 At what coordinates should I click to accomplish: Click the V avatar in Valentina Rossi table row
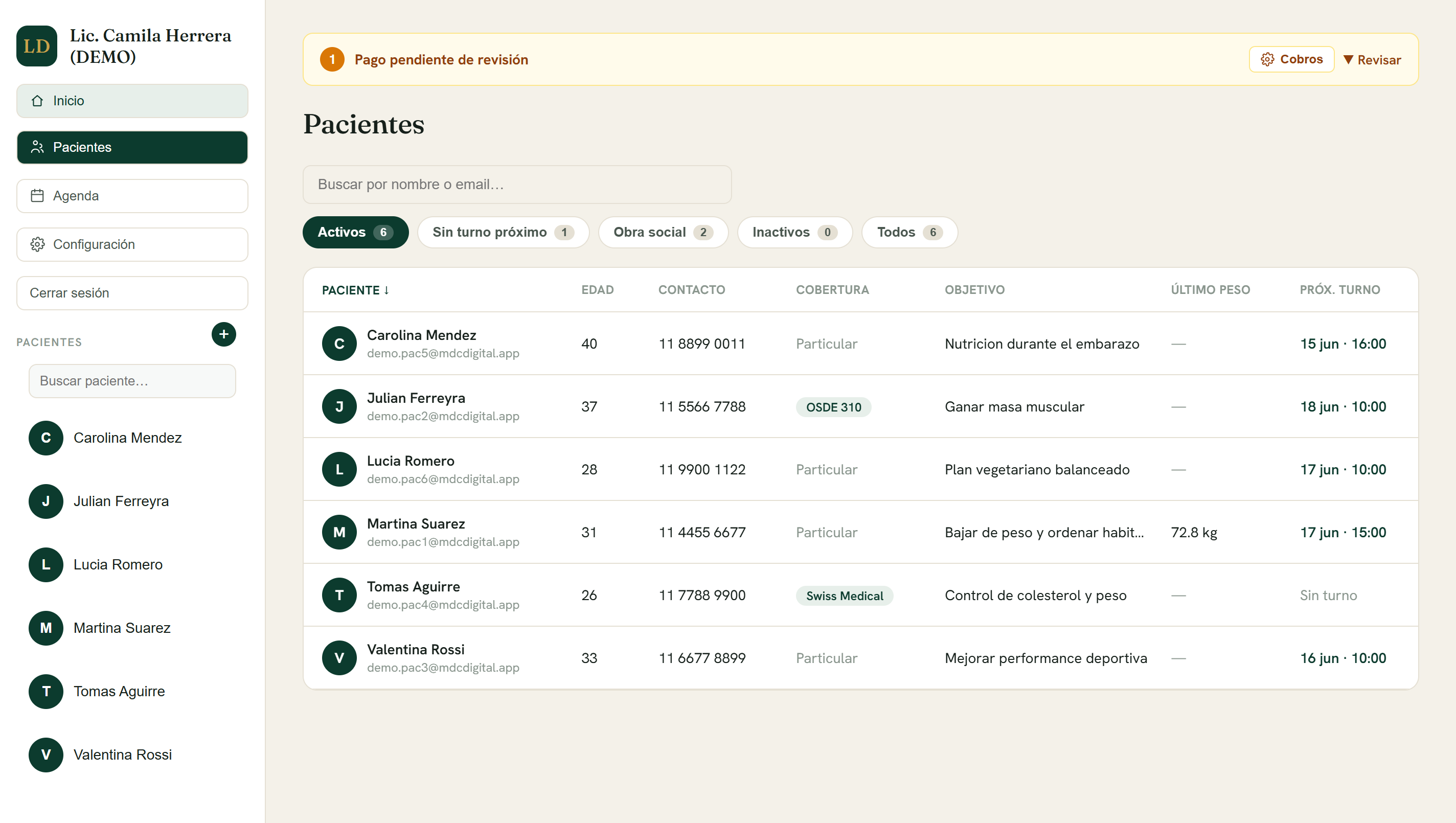coord(339,657)
